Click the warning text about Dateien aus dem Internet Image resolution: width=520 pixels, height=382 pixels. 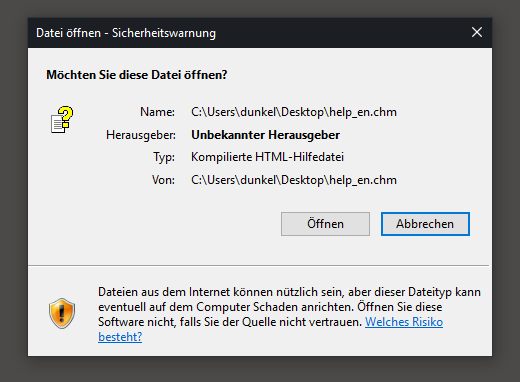[x=289, y=314]
